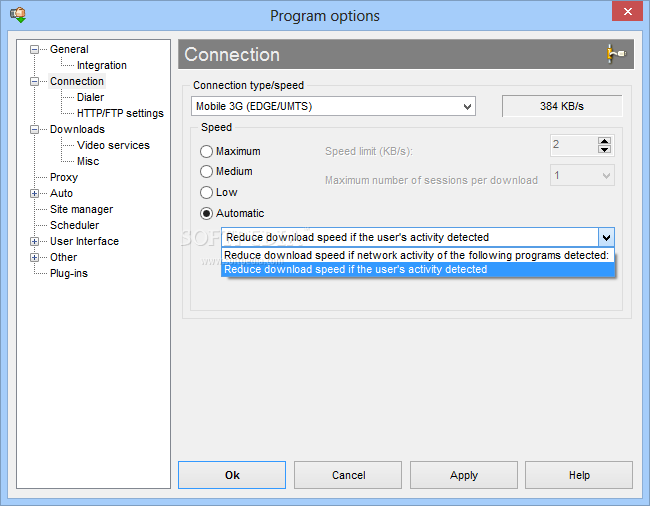Collapse the Downloads tree node
The image size is (650, 506).
(34, 129)
